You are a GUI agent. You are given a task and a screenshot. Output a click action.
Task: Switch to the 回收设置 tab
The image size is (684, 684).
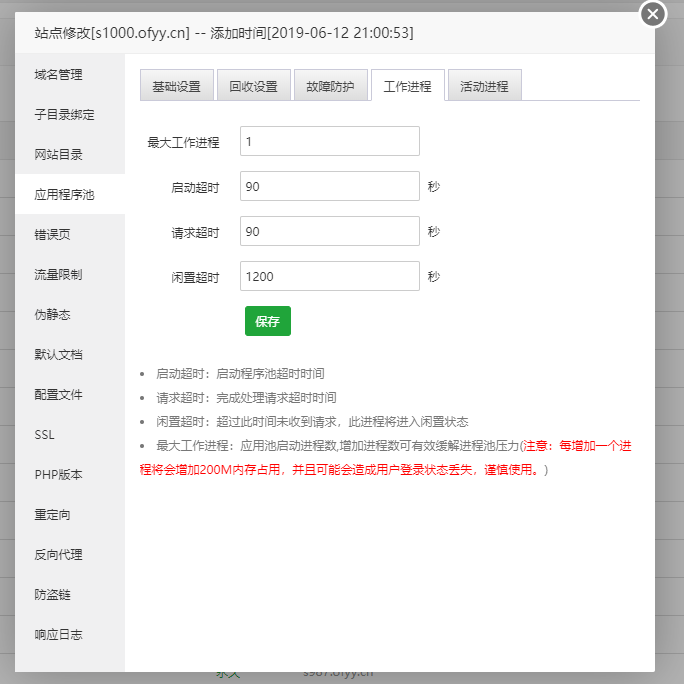[x=254, y=86]
